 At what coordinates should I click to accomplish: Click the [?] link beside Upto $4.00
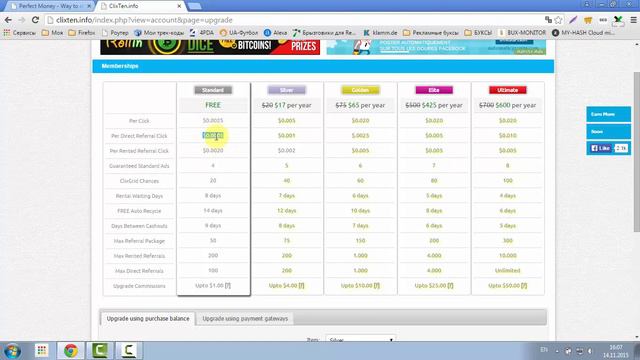tap(301, 286)
